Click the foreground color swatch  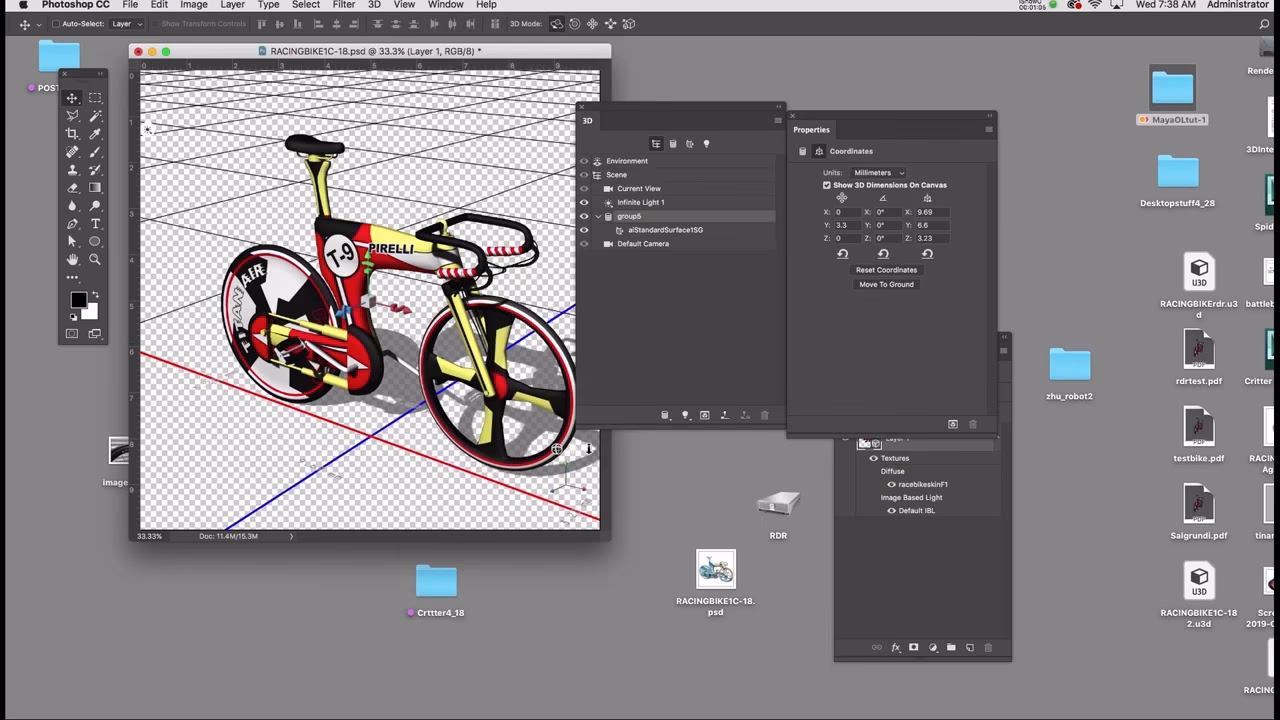tap(78, 299)
